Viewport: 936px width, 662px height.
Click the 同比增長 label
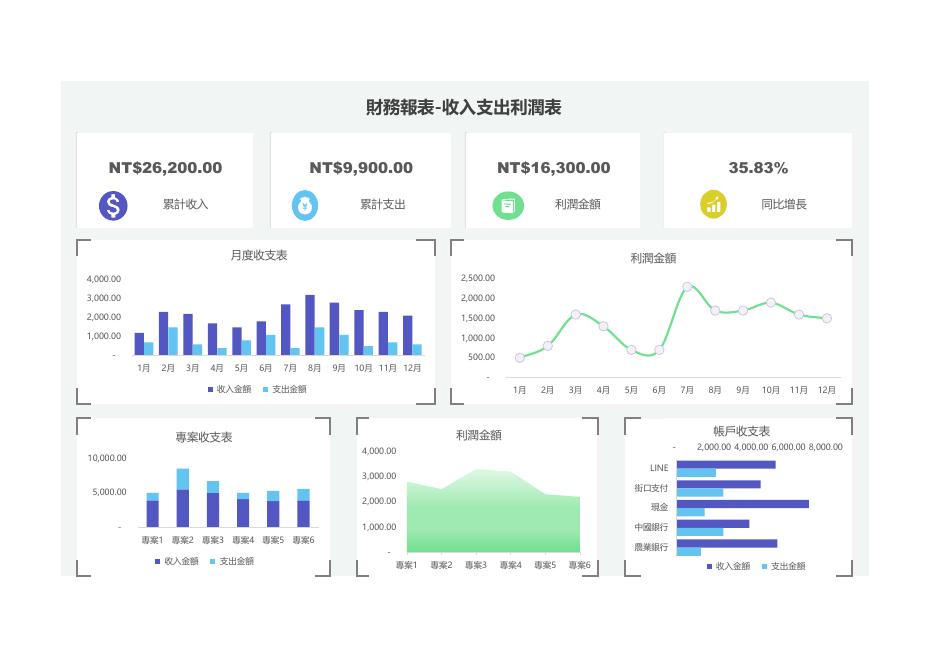point(784,204)
